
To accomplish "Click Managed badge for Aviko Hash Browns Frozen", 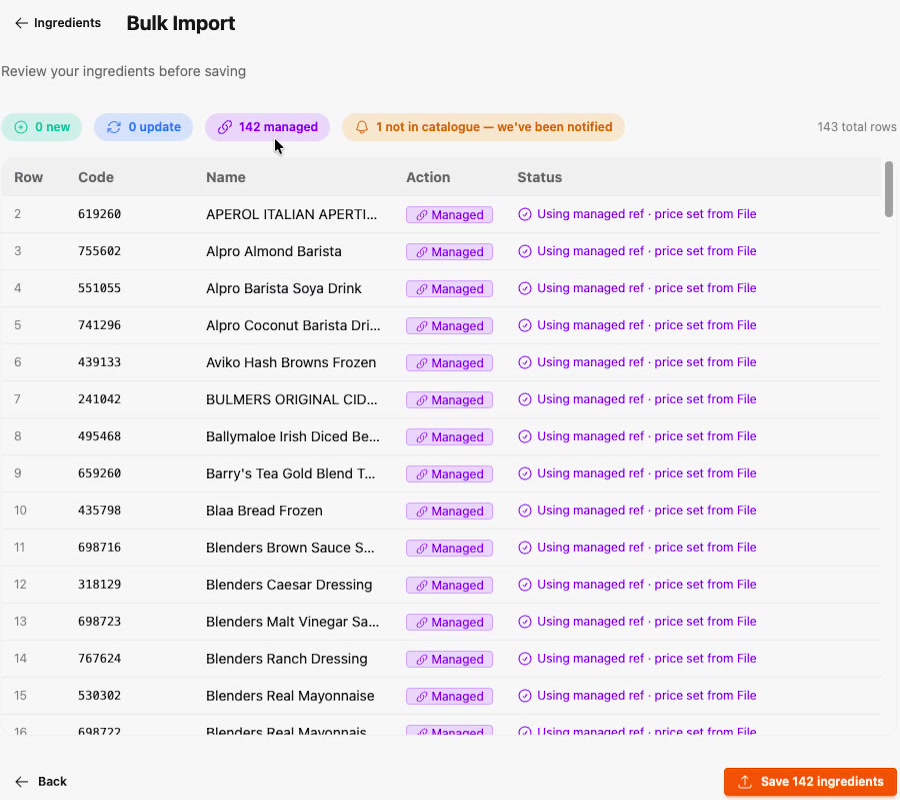I will (x=449, y=363).
